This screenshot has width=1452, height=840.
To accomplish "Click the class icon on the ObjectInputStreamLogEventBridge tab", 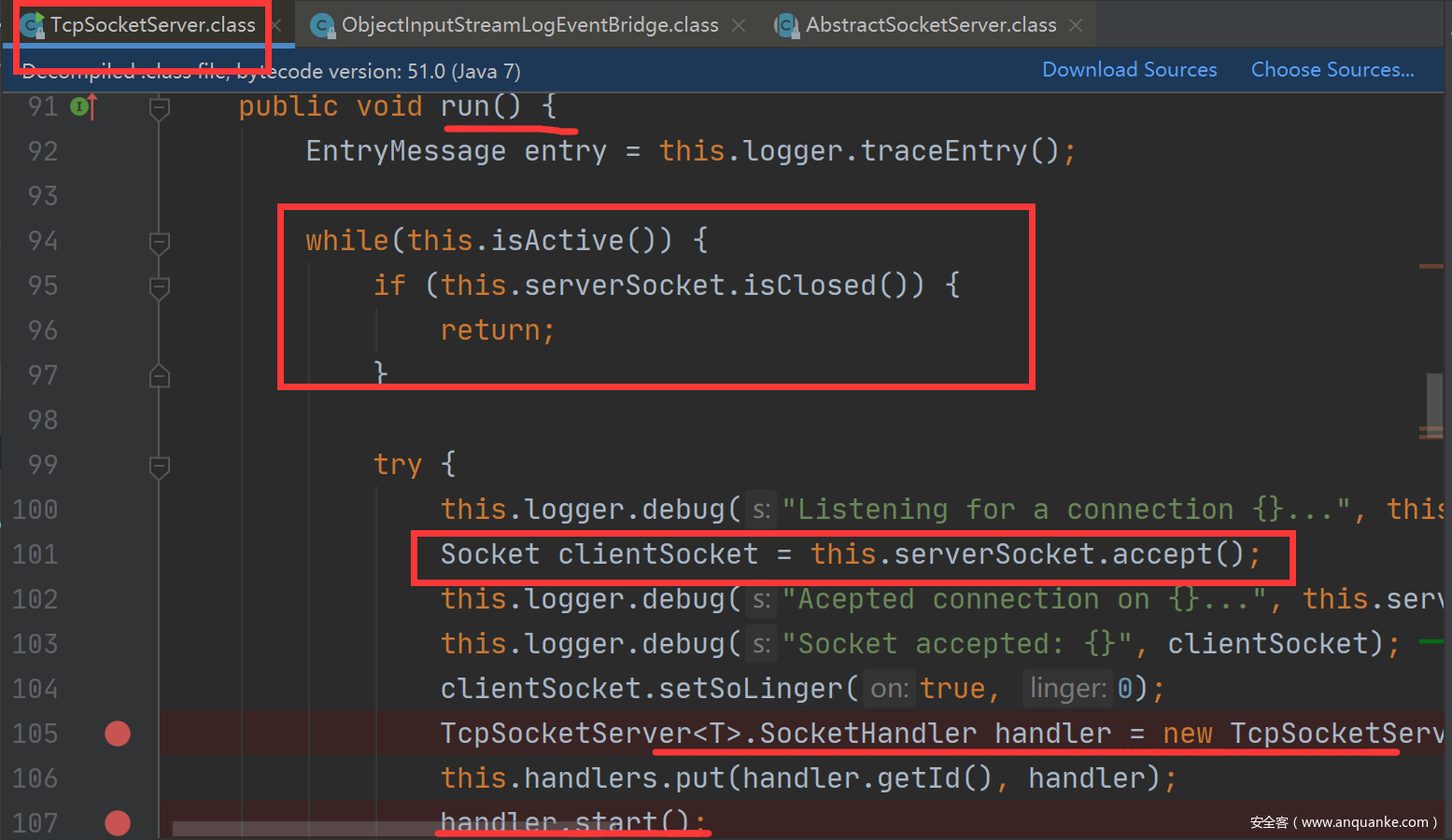I will (322, 25).
